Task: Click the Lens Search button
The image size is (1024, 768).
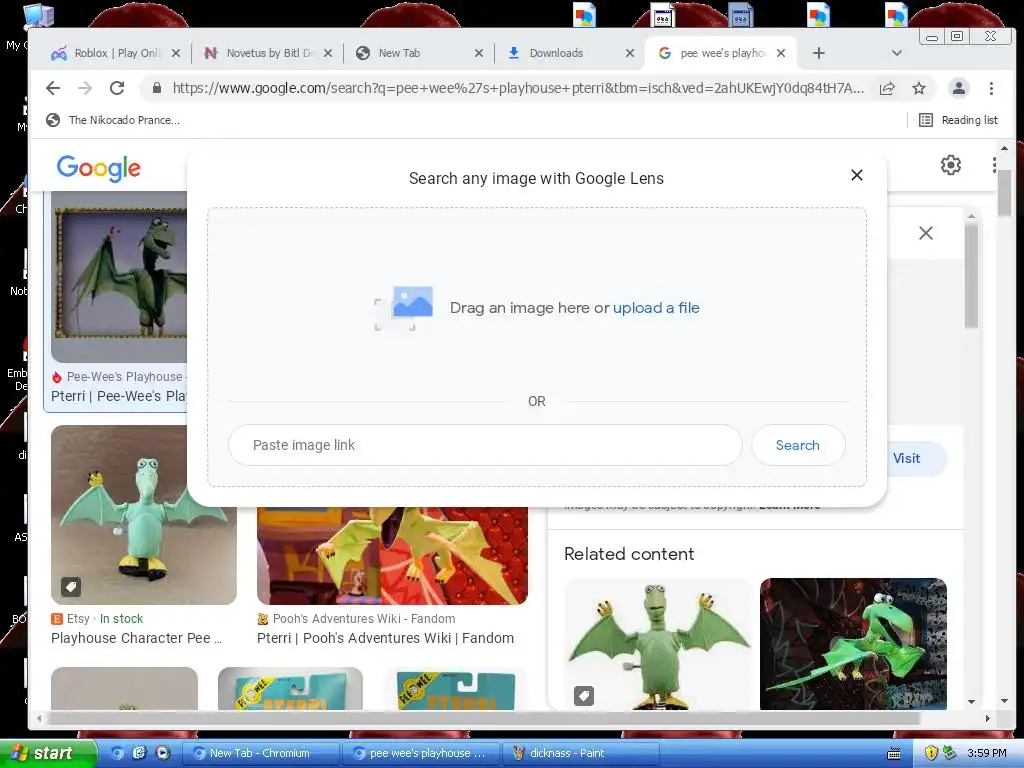Action: pos(798,445)
